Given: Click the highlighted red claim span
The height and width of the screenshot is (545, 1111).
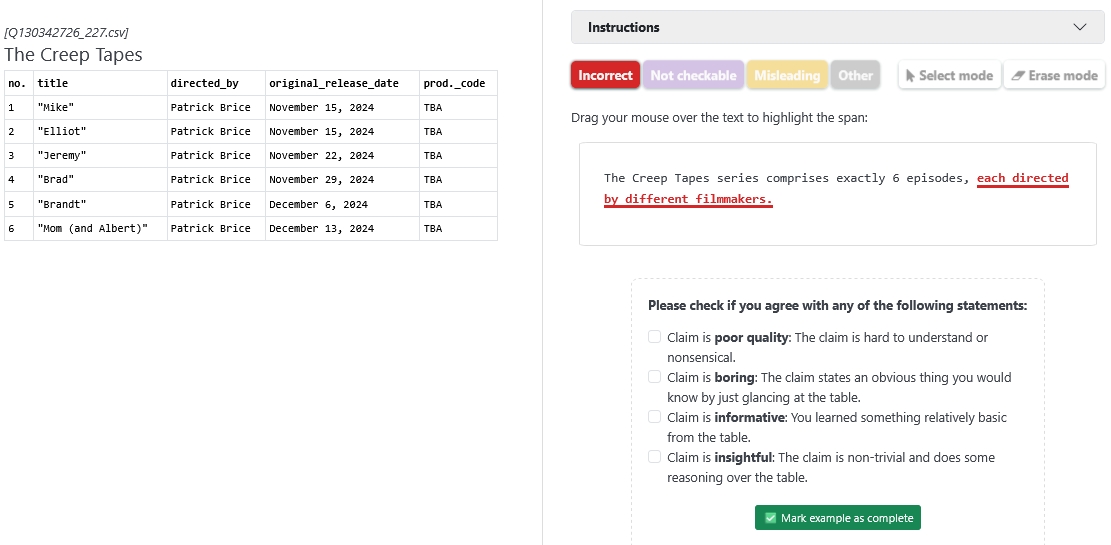Looking at the screenshot, I should (x=1022, y=179).
